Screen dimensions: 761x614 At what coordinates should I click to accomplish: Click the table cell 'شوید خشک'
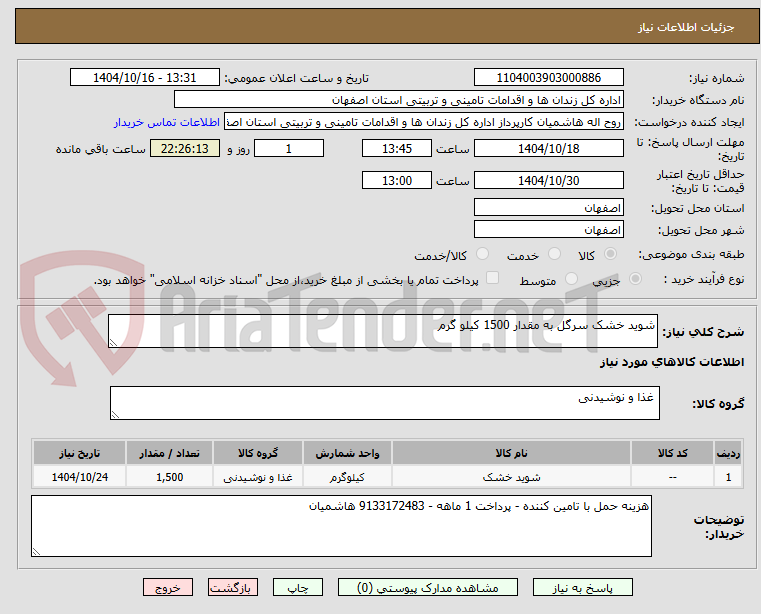[511, 477]
